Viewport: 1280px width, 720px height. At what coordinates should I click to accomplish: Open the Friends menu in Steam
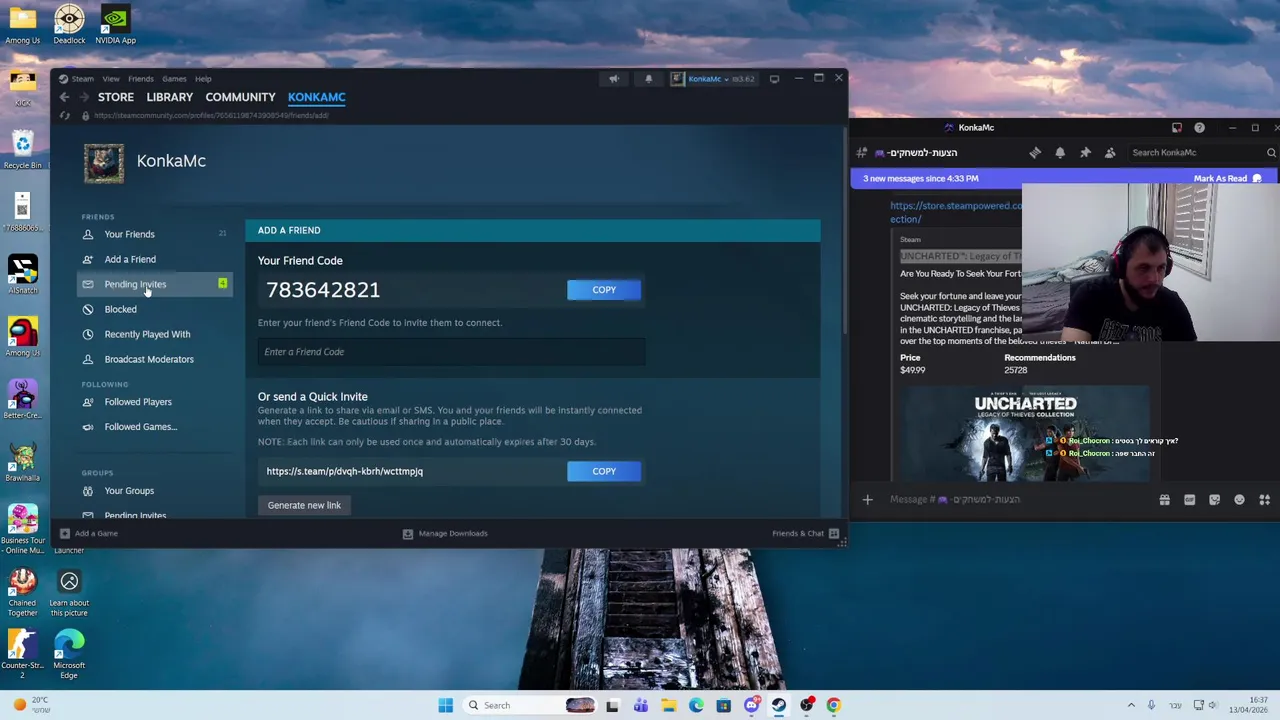point(140,79)
